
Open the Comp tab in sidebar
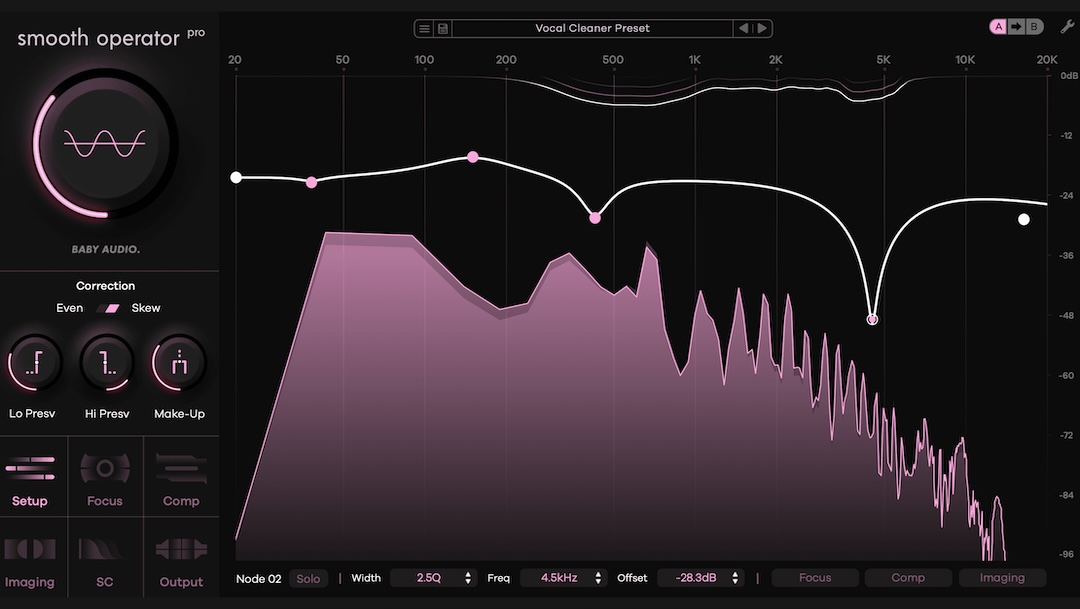click(x=181, y=477)
